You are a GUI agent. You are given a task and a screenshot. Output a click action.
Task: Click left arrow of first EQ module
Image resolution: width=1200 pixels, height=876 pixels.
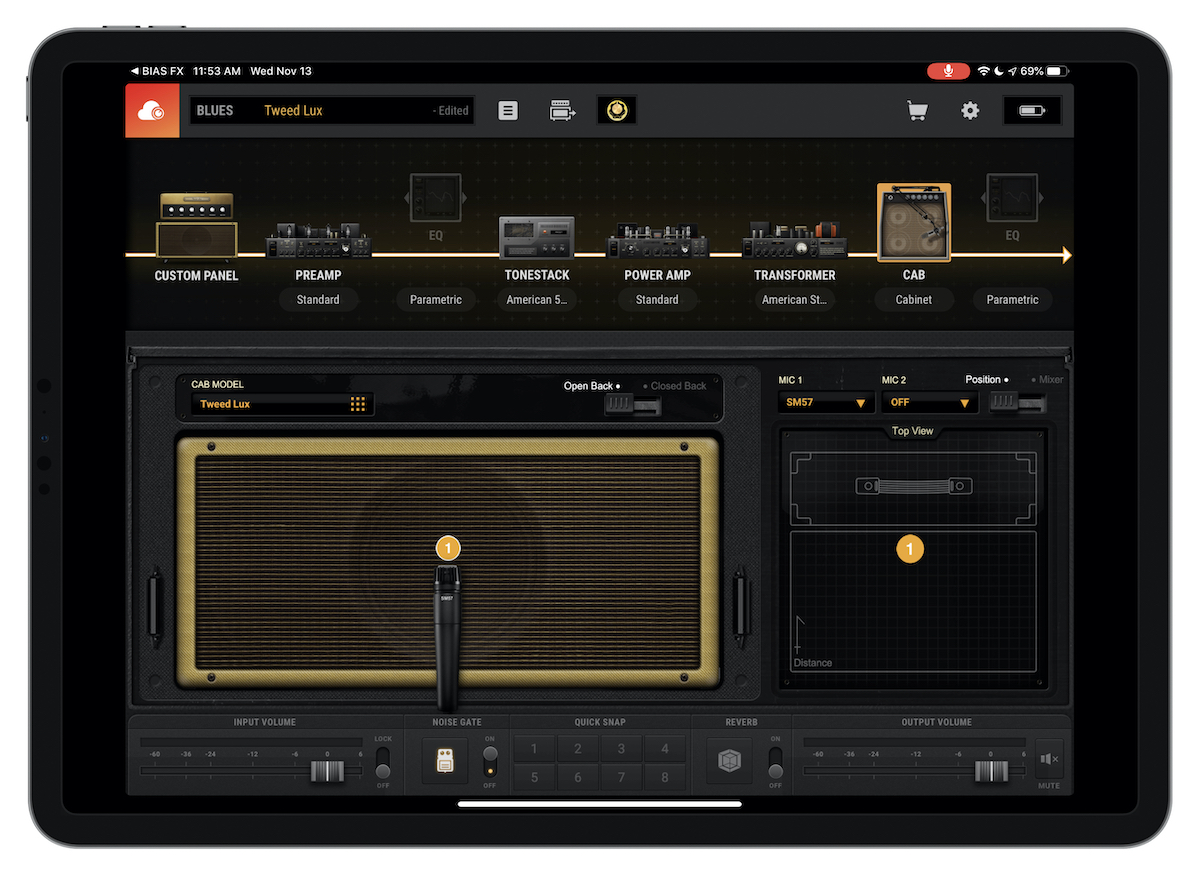407,199
